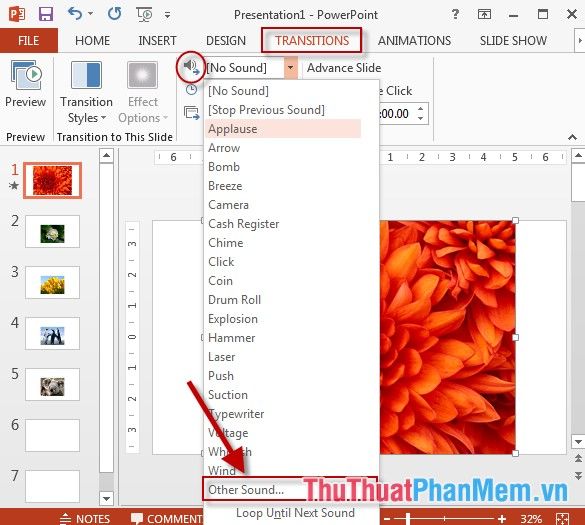Viewport: 585px width, 525px height.
Task: Select the Suction sound
Action: click(283, 395)
